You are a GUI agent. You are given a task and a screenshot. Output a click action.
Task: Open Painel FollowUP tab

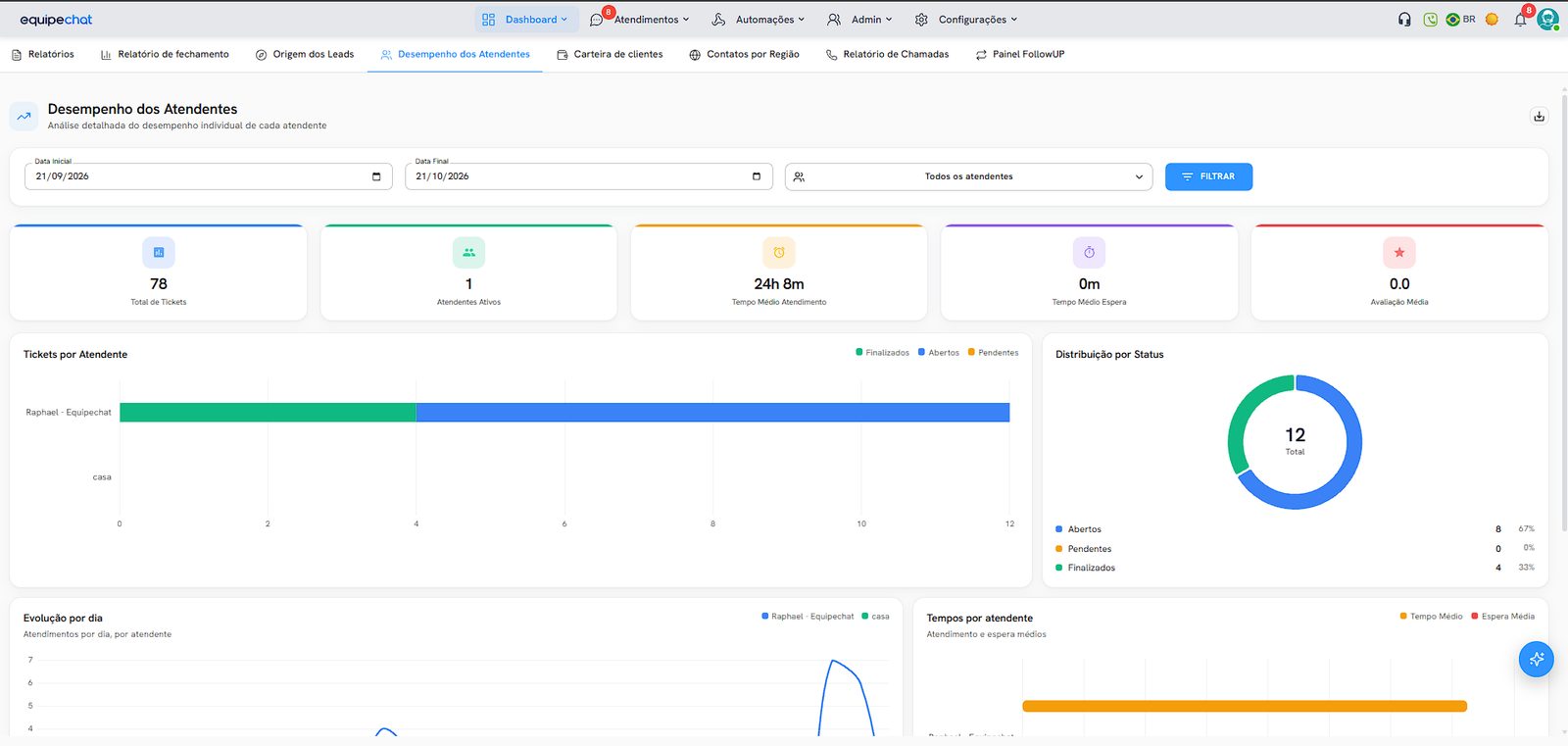click(1019, 55)
